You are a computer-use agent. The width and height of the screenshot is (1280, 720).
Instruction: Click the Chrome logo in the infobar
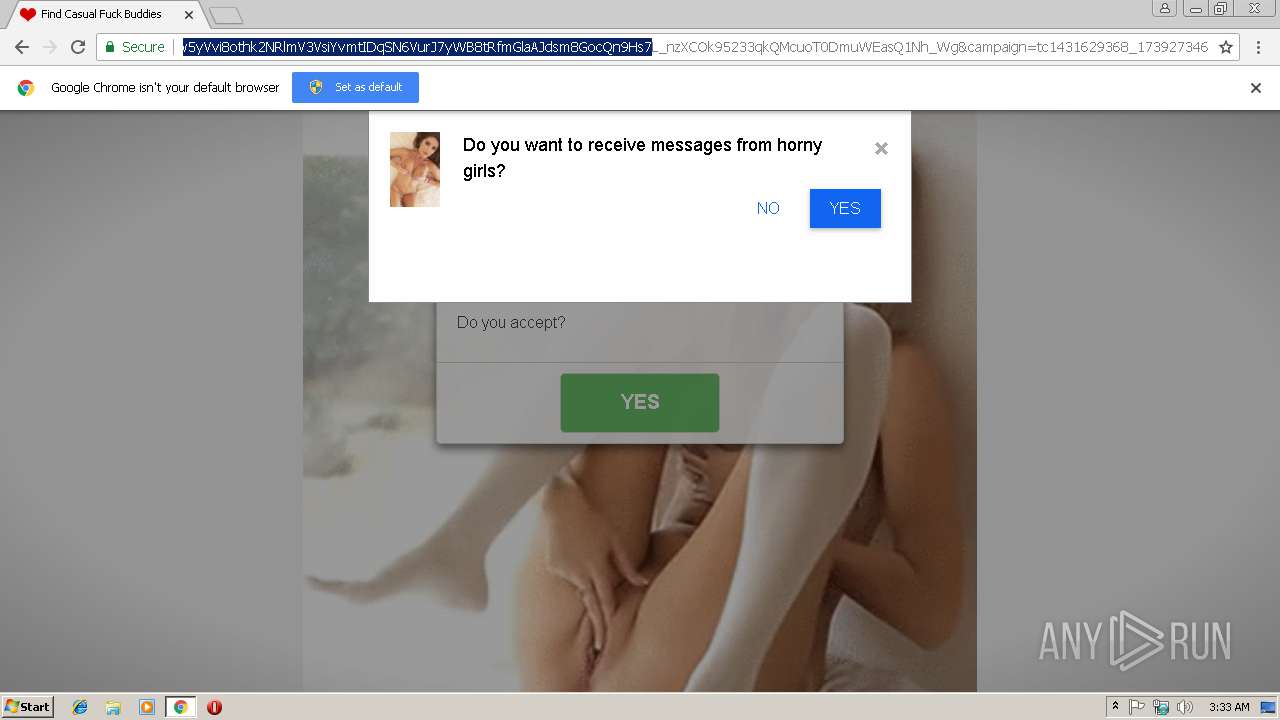[26, 88]
